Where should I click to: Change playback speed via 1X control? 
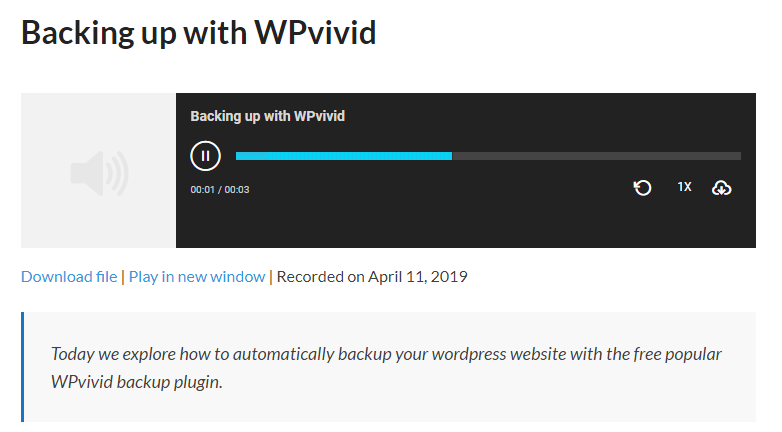[684, 187]
